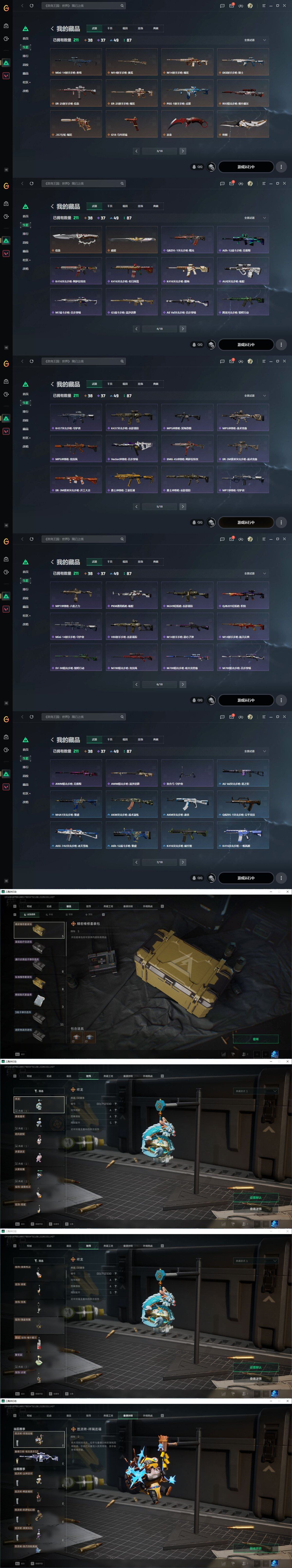
Task: Select the PKM通用机枪 weapon card
Action: tap(132, 595)
